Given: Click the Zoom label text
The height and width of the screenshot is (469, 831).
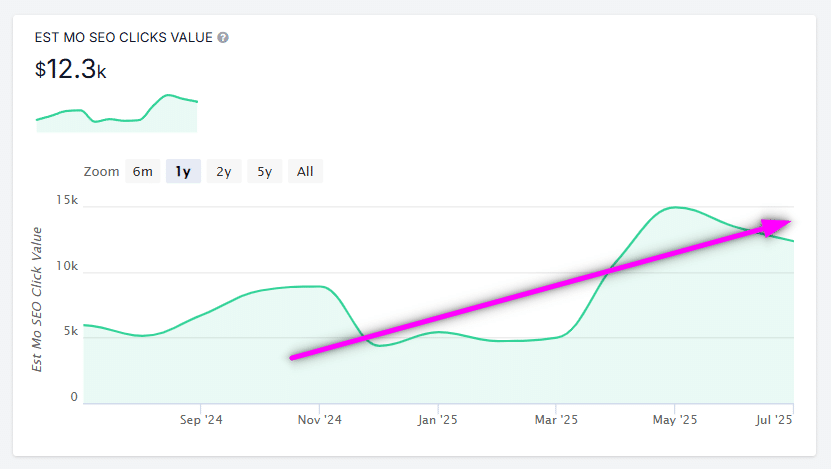Looking at the screenshot, I should 101,172.
